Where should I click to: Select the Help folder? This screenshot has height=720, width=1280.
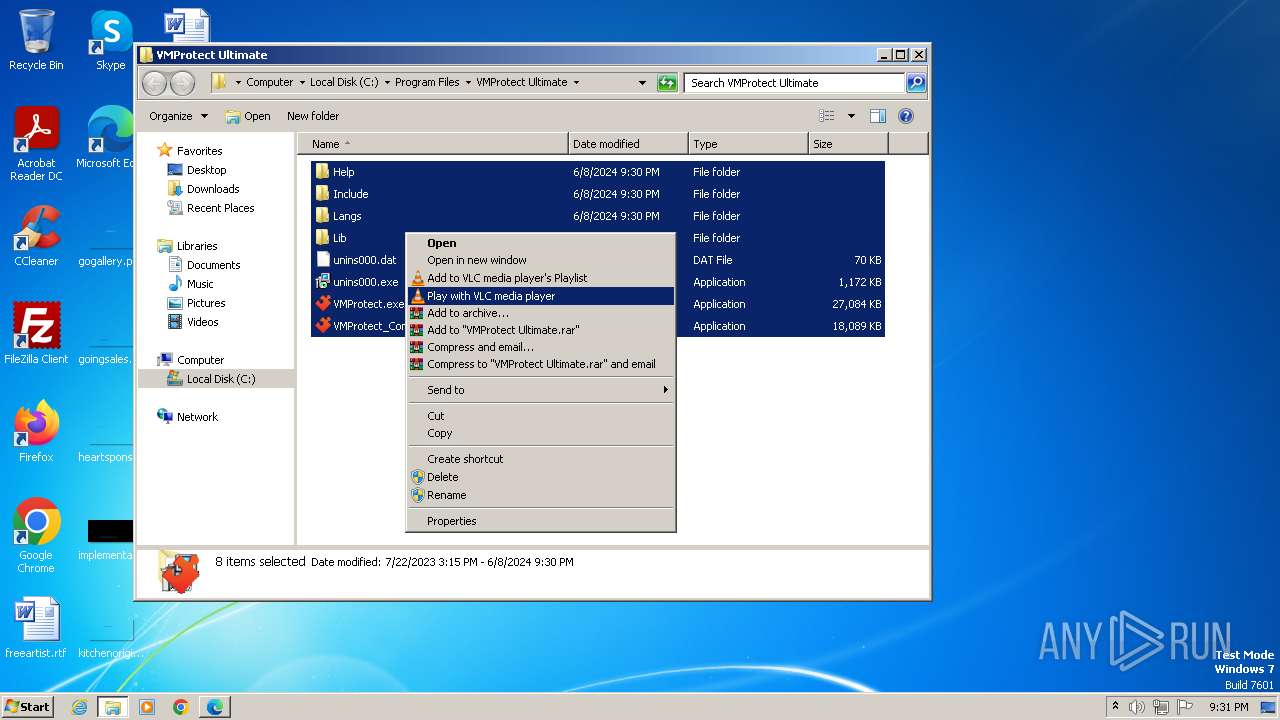tap(343, 172)
